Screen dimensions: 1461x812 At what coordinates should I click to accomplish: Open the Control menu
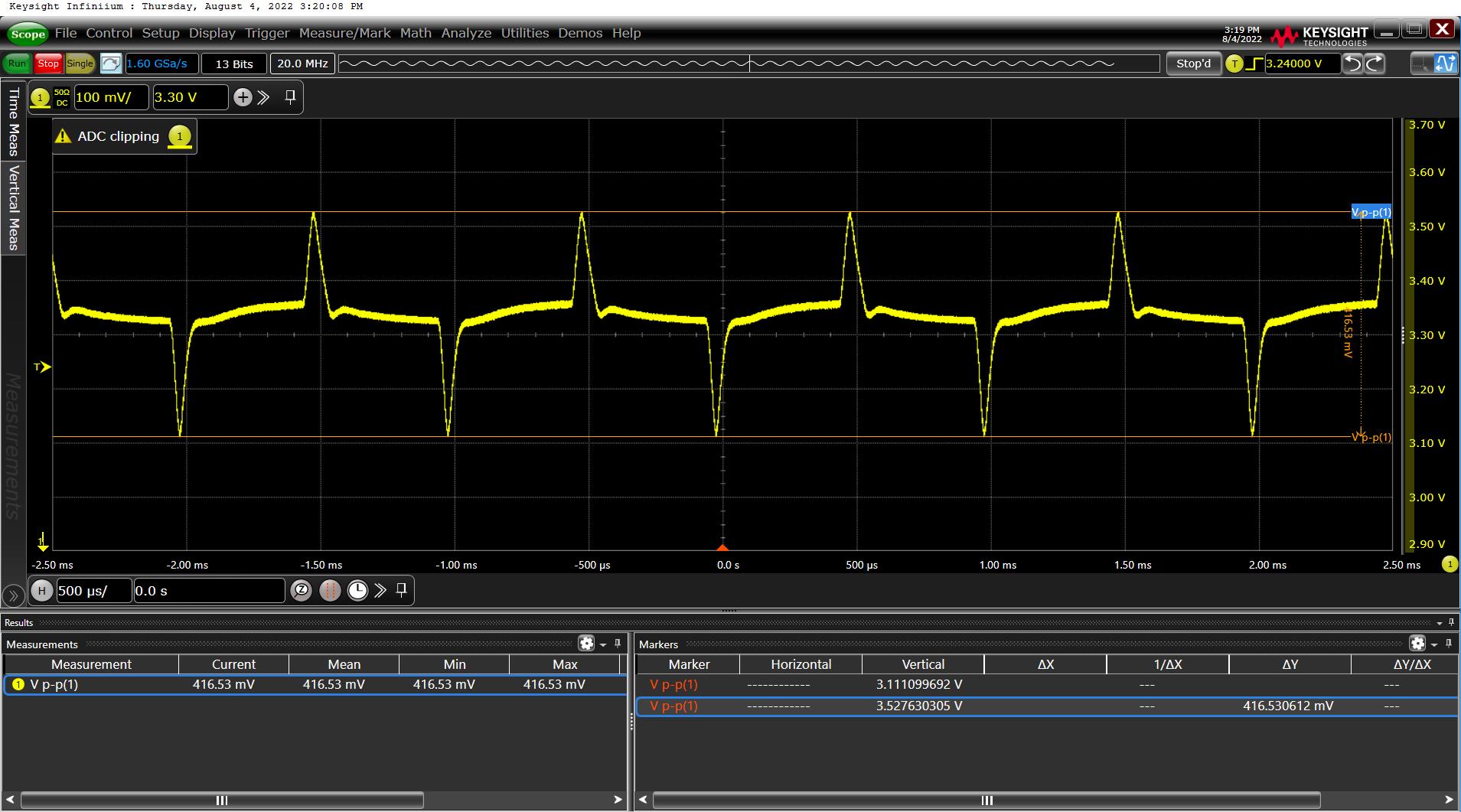[109, 33]
